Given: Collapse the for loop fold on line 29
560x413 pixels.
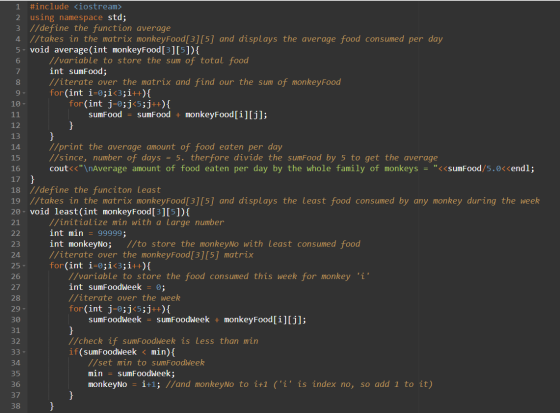Looking at the screenshot, I should (x=24, y=309).
